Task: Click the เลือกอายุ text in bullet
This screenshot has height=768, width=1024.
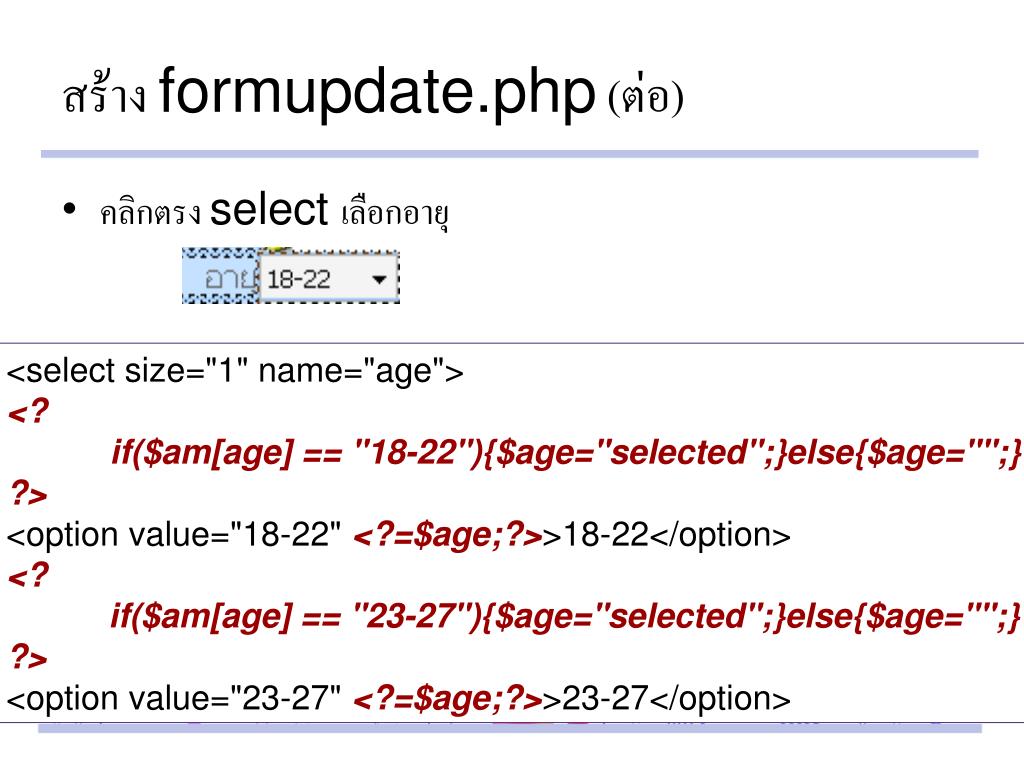Action: (x=391, y=213)
